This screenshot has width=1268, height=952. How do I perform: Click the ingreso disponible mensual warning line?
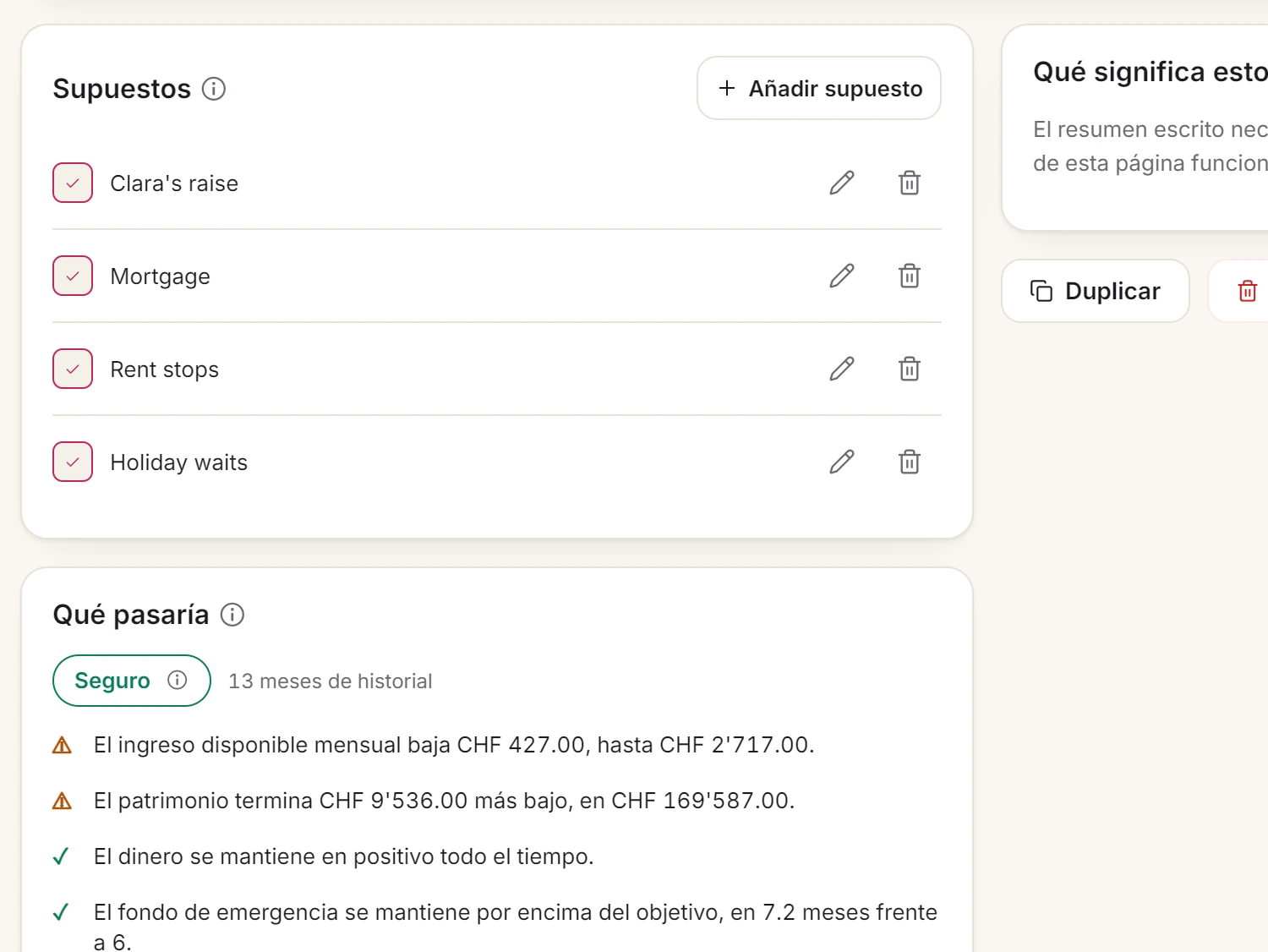click(454, 745)
